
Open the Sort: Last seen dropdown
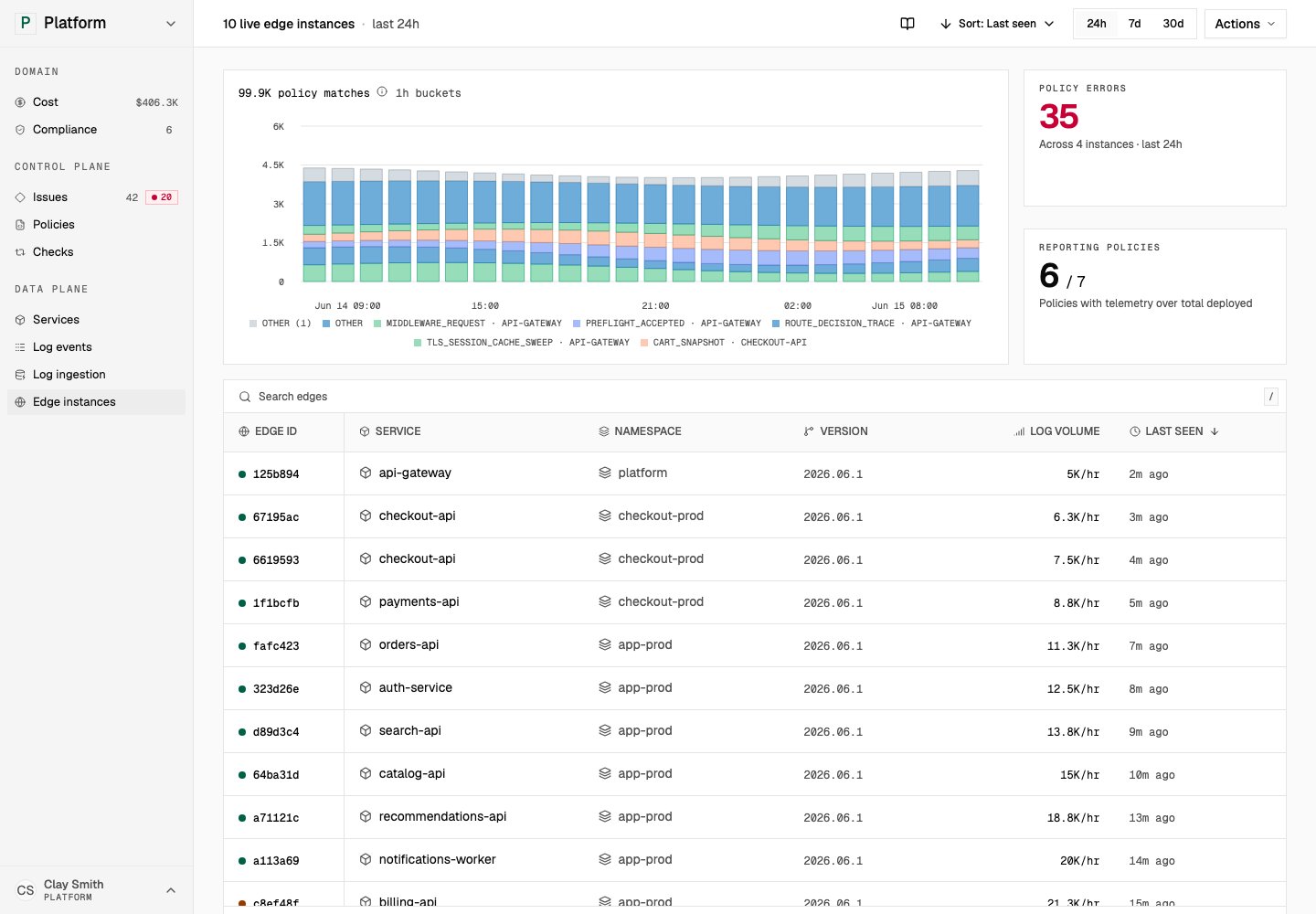997,24
